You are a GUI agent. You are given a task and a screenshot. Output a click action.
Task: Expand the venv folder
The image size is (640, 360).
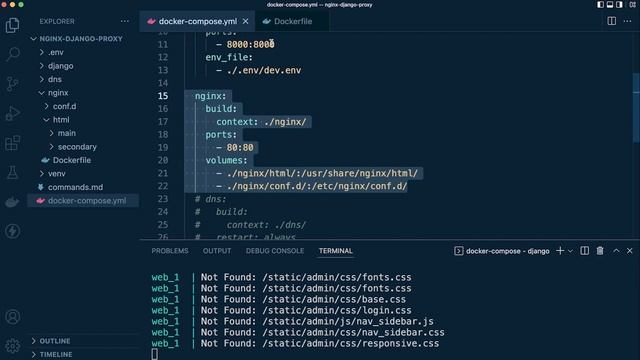coord(56,173)
